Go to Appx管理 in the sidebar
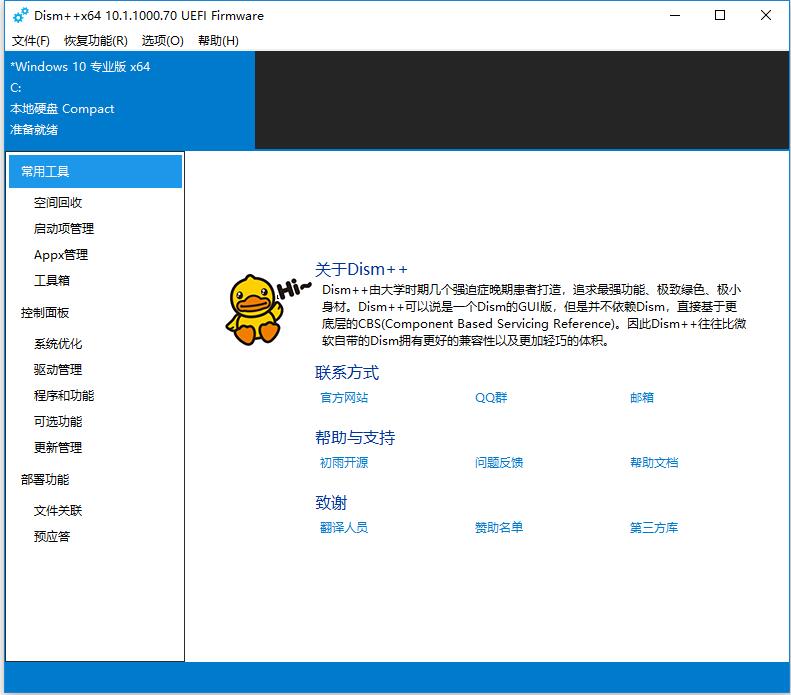Screen dimensions: 791x695 pyautogui.click(x=61, y=255)
